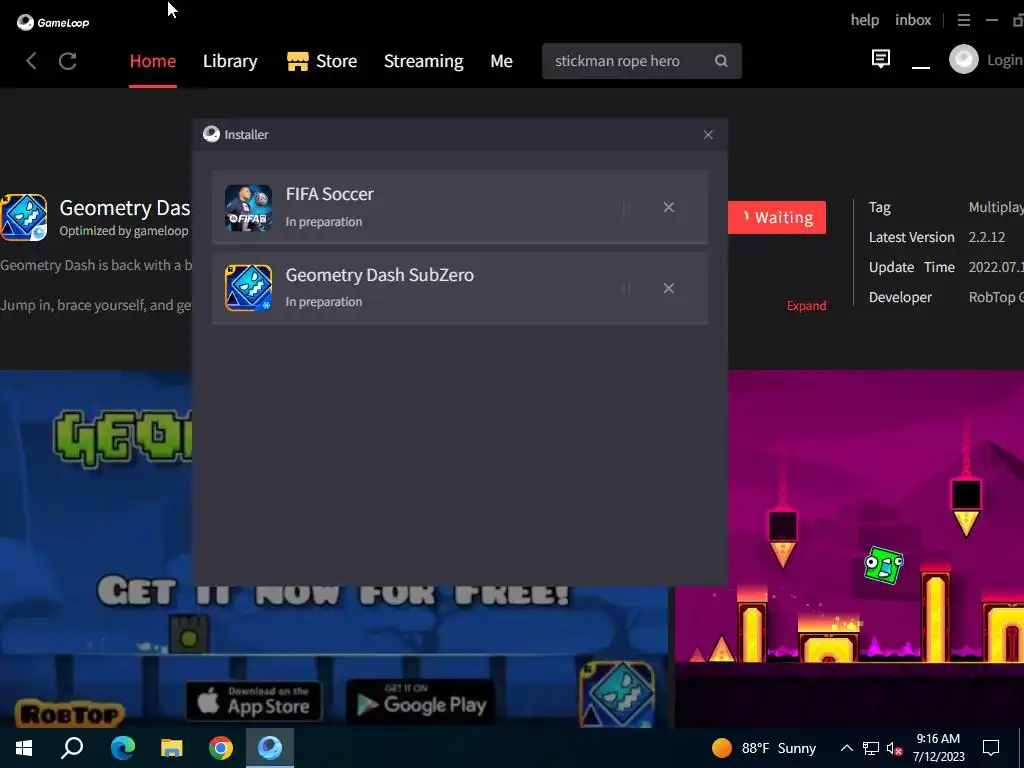Image resolution: width=1024 pixels, height=768 pixels.
Task: Open File Explorer from taskbar
Action: [172, 748]
